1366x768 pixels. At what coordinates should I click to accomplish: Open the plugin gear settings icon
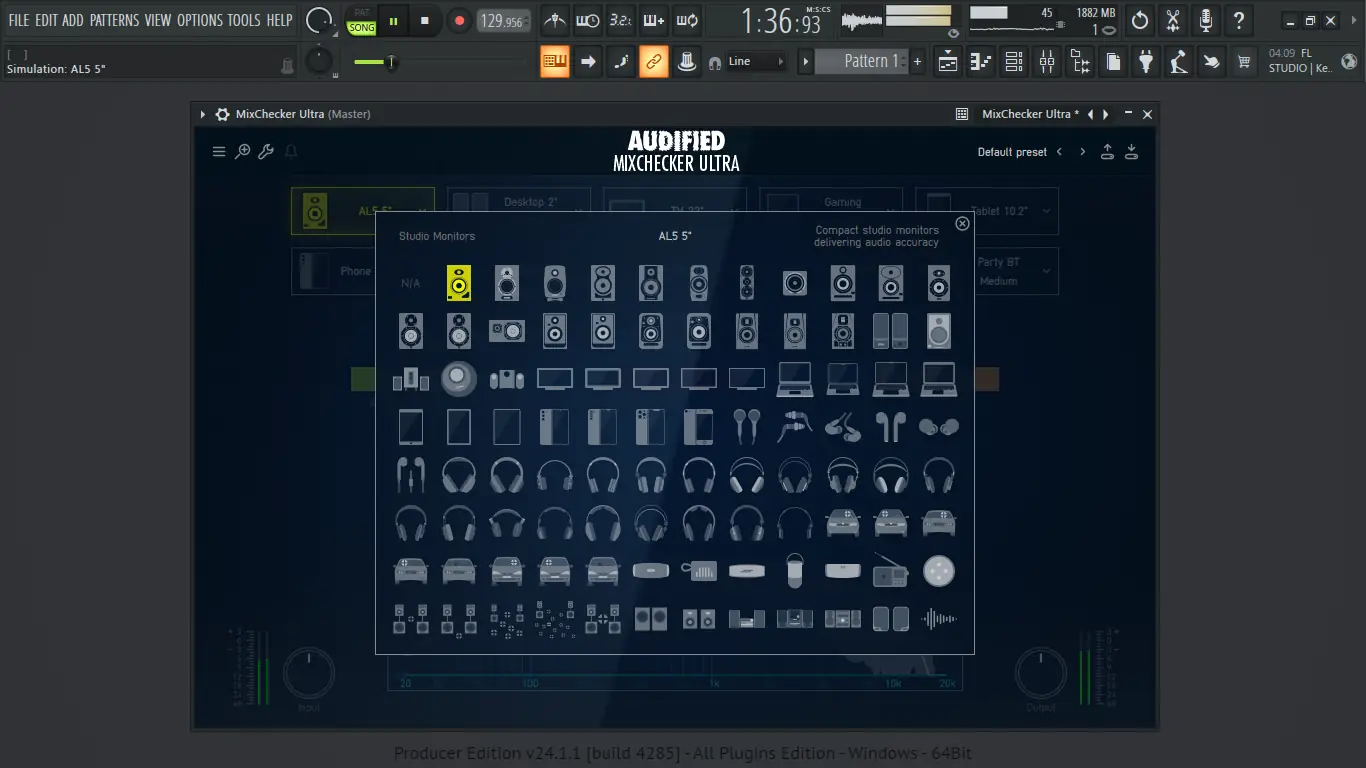222,114
